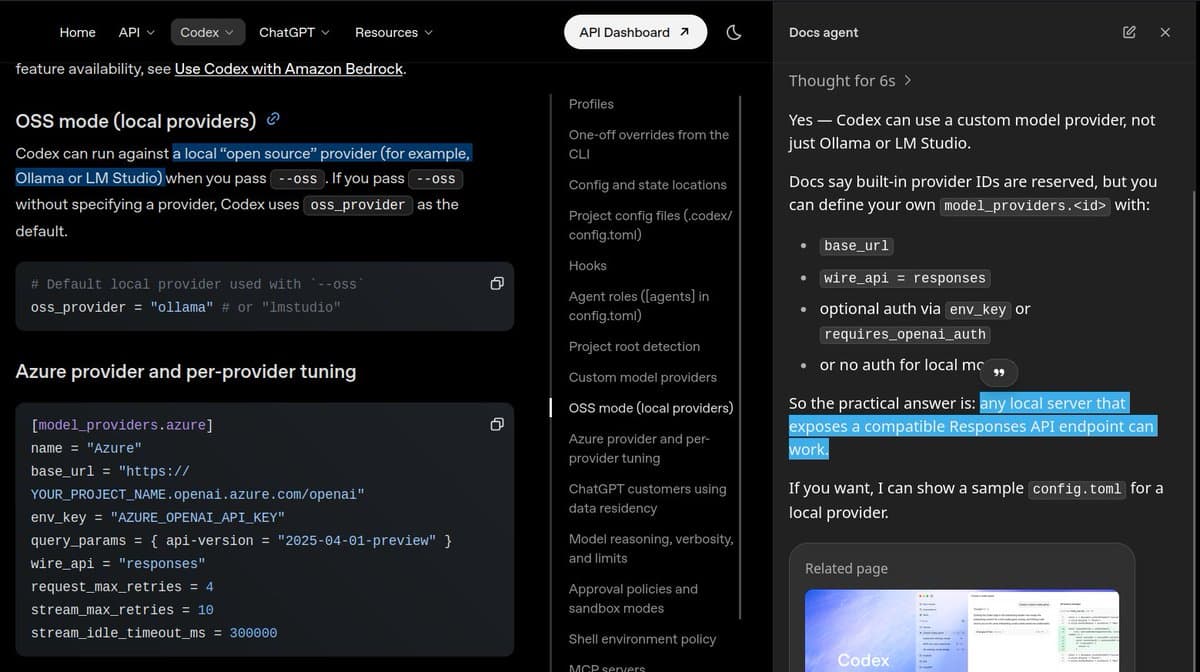Copy the model_providers.azure code block
Image resolution: width=1200 pixels, height=672 pixels.
[x=497, y=425]
